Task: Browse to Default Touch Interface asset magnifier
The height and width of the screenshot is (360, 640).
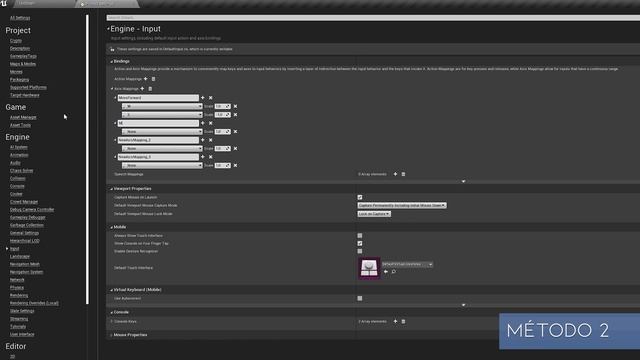Action: [x=394, y=271]
